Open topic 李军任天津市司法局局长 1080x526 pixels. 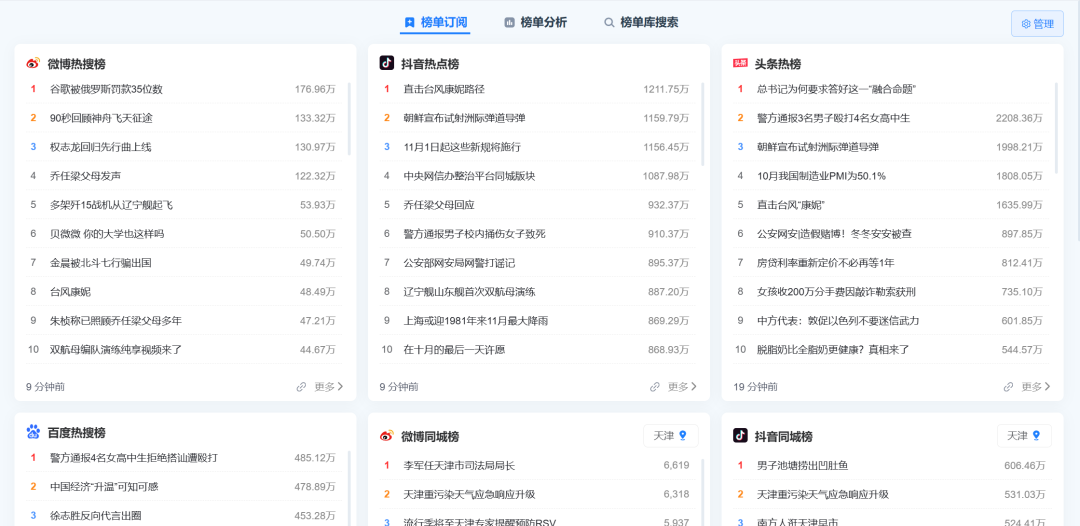[459, 465]
